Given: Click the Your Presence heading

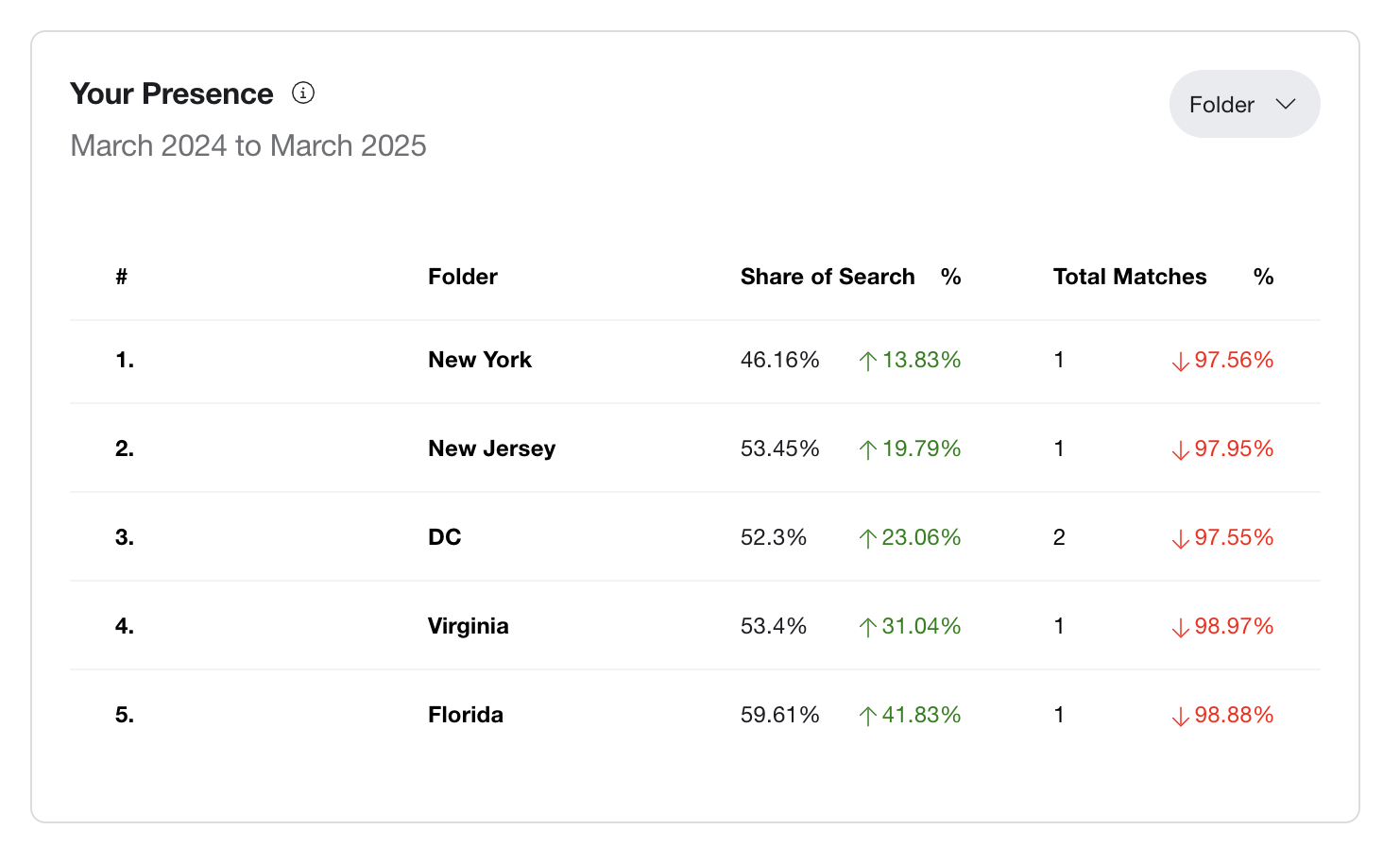Looking at the screenshot, I should click(x=172, y=93).
